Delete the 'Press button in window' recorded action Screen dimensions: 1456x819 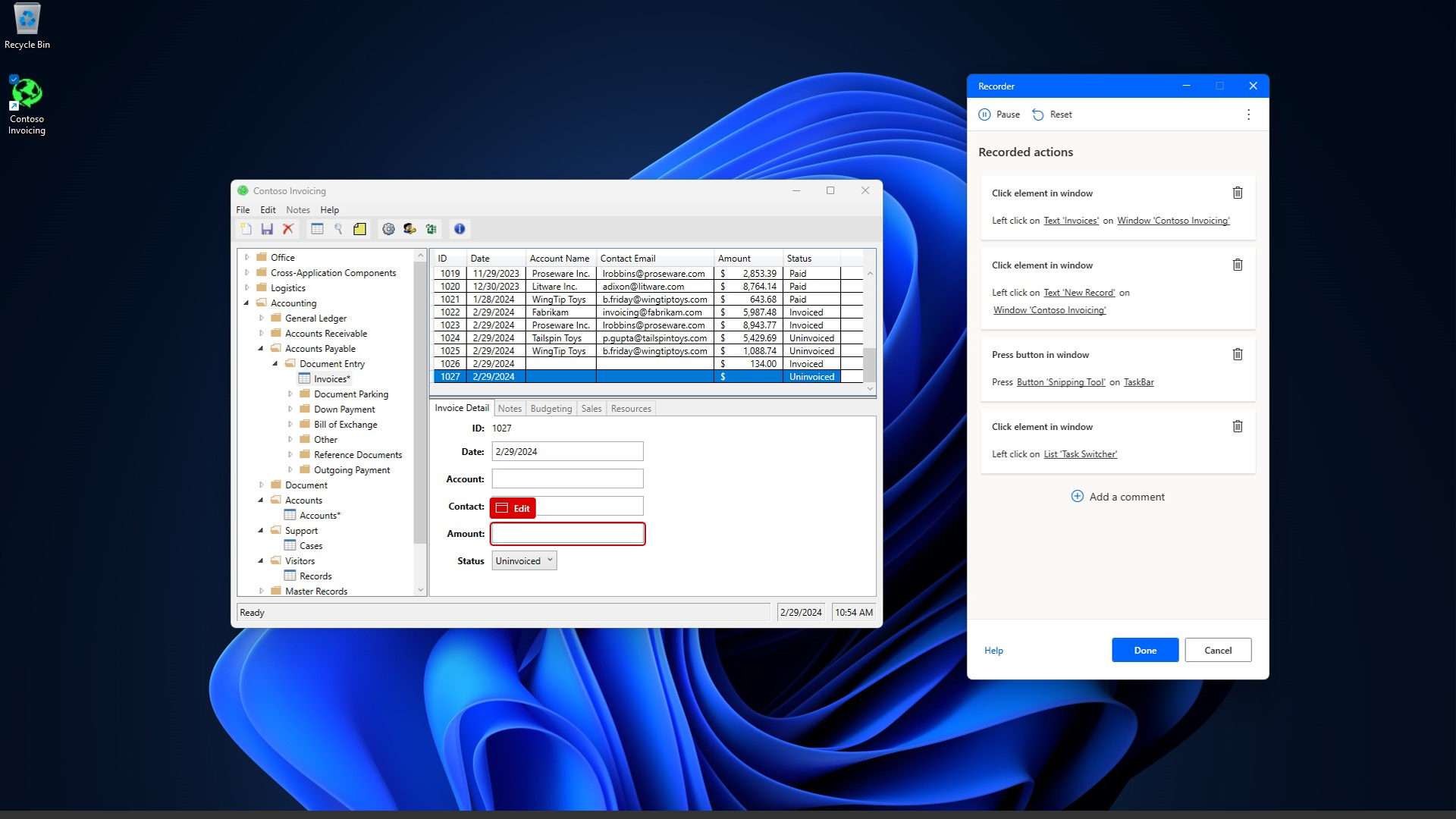tap(1238, 354)
